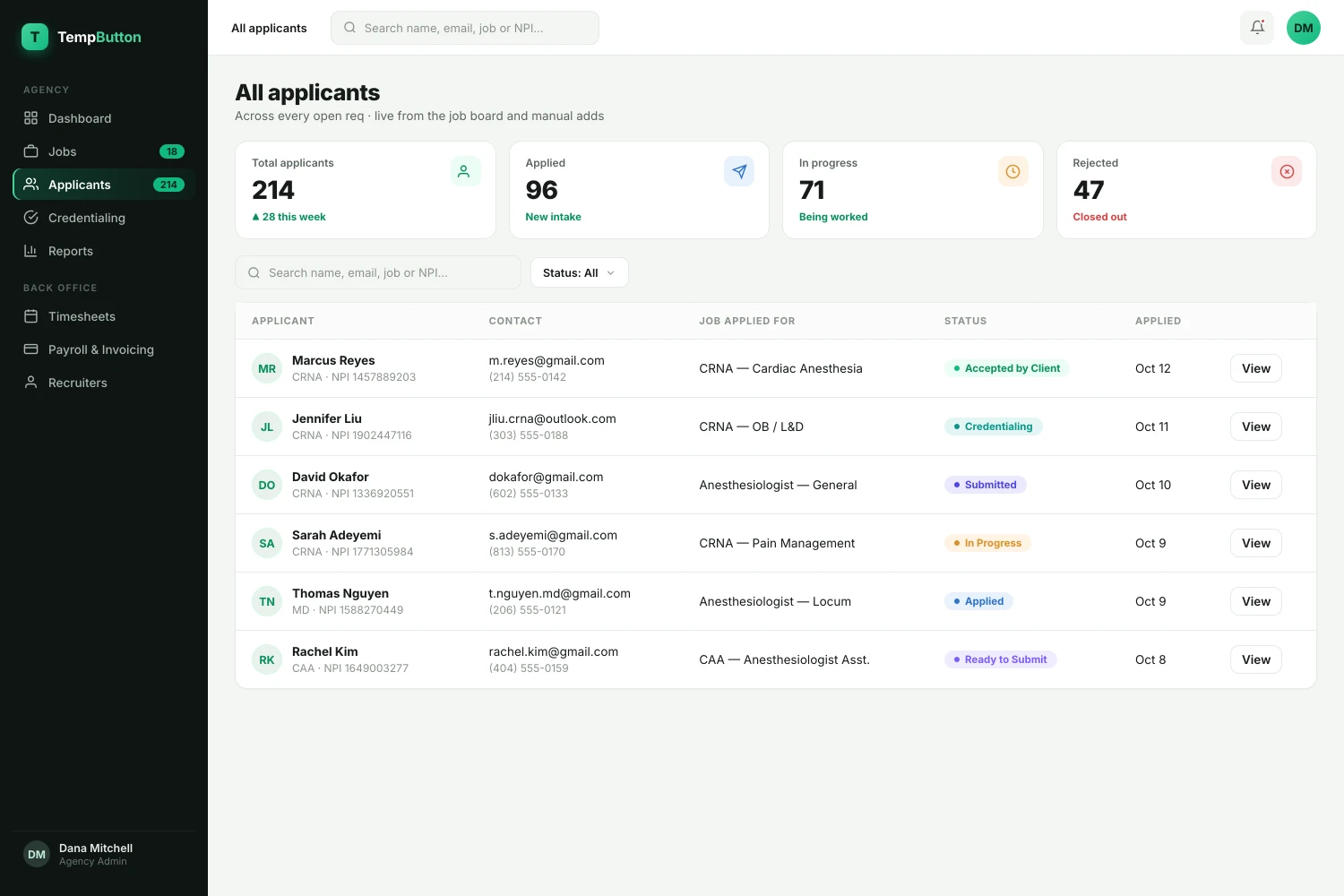Click the Dashboard grid icon
This screenshot has height=896, width=1344.
coord(30,118)
